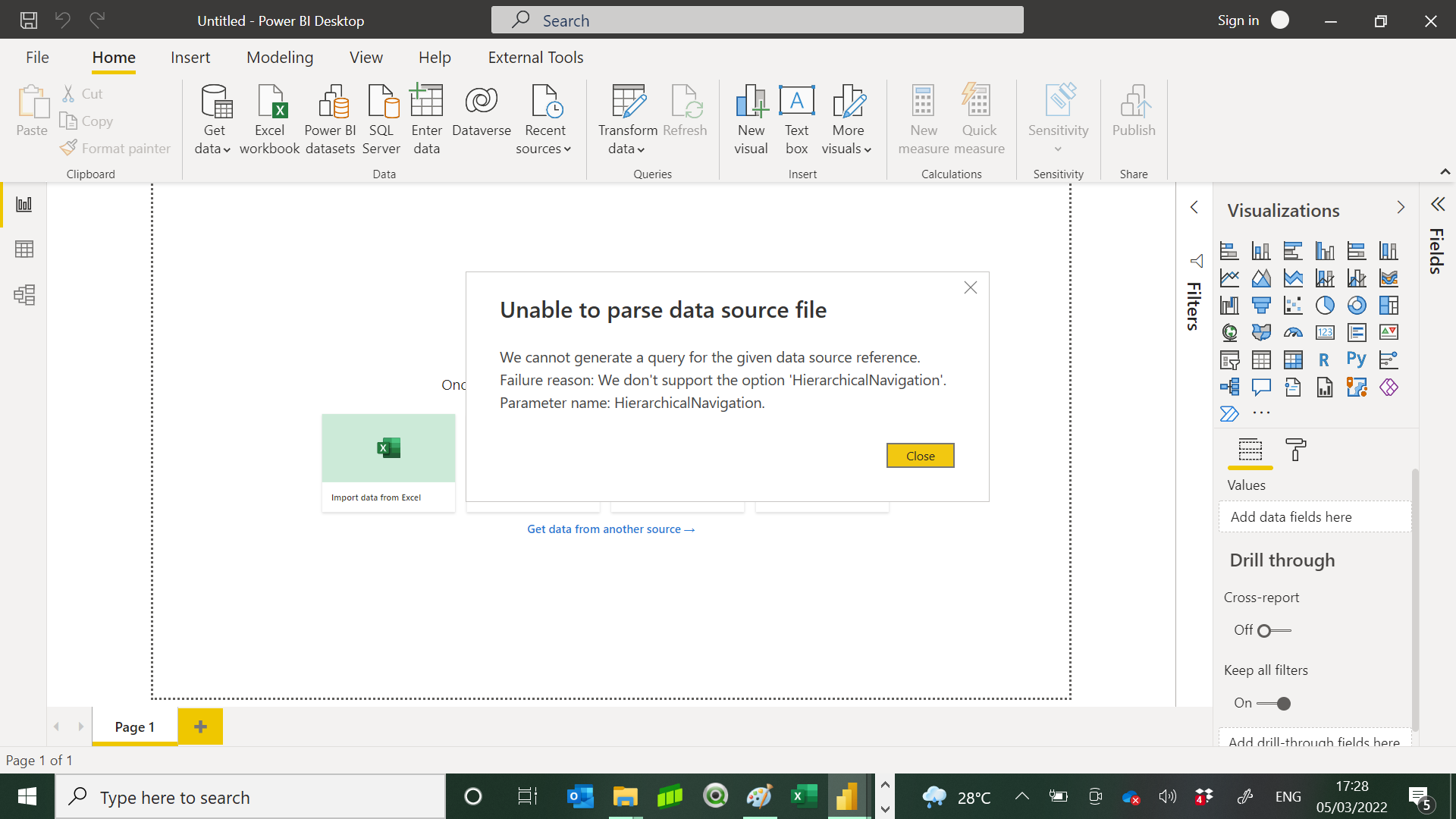Add a new page with plus
The height and width of the screenshot is (819, 1456).
click(x=200, y=726)
